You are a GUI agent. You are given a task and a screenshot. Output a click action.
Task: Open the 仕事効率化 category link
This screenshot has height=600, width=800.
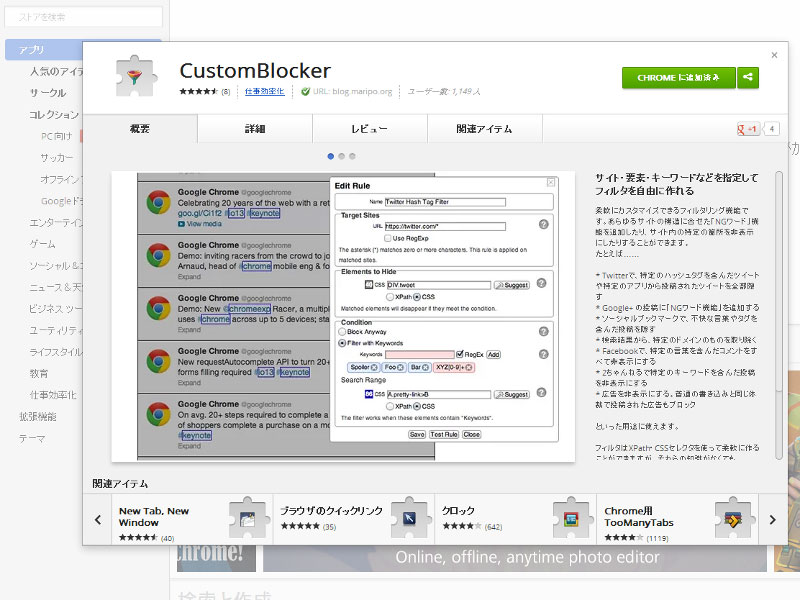[x=264, y=91]
